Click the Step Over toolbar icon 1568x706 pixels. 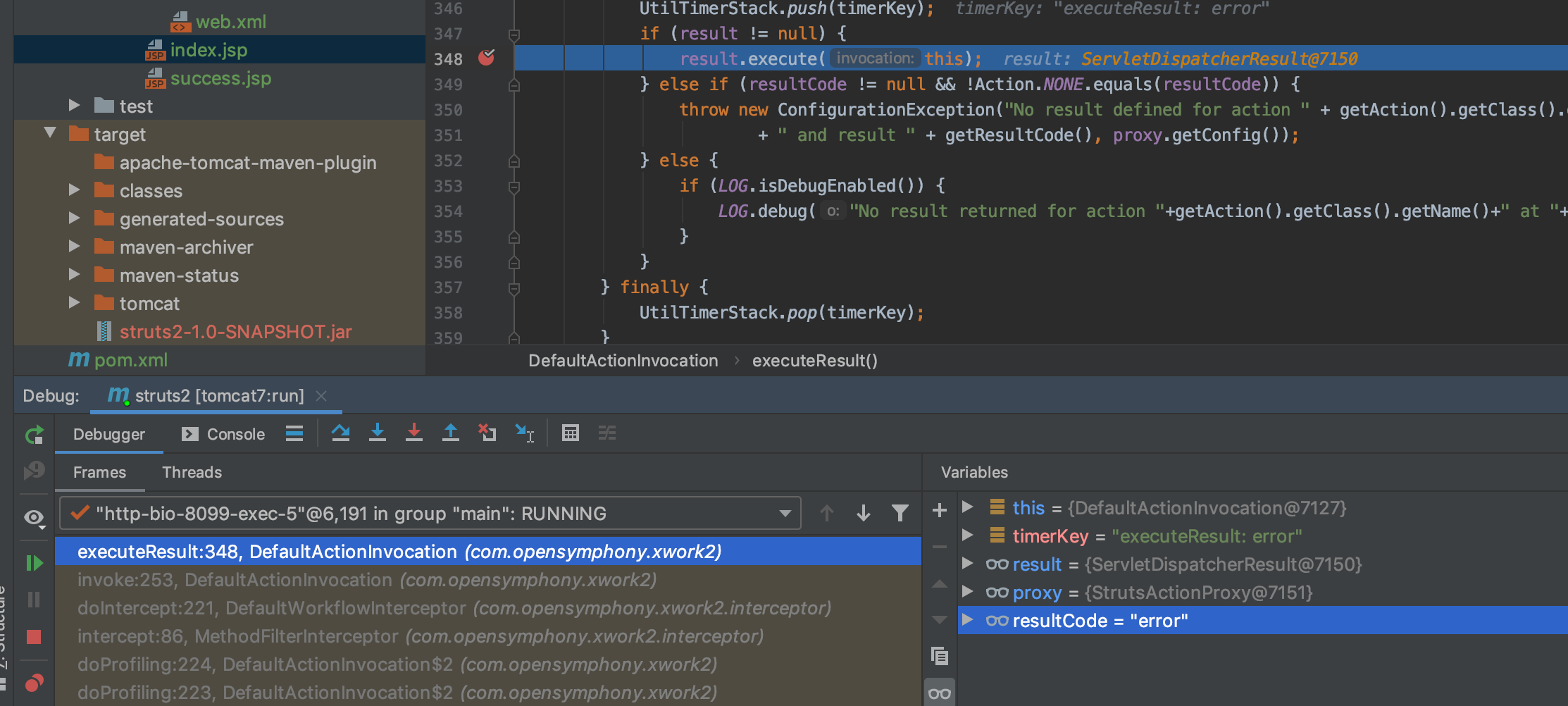tap(341, 433)
